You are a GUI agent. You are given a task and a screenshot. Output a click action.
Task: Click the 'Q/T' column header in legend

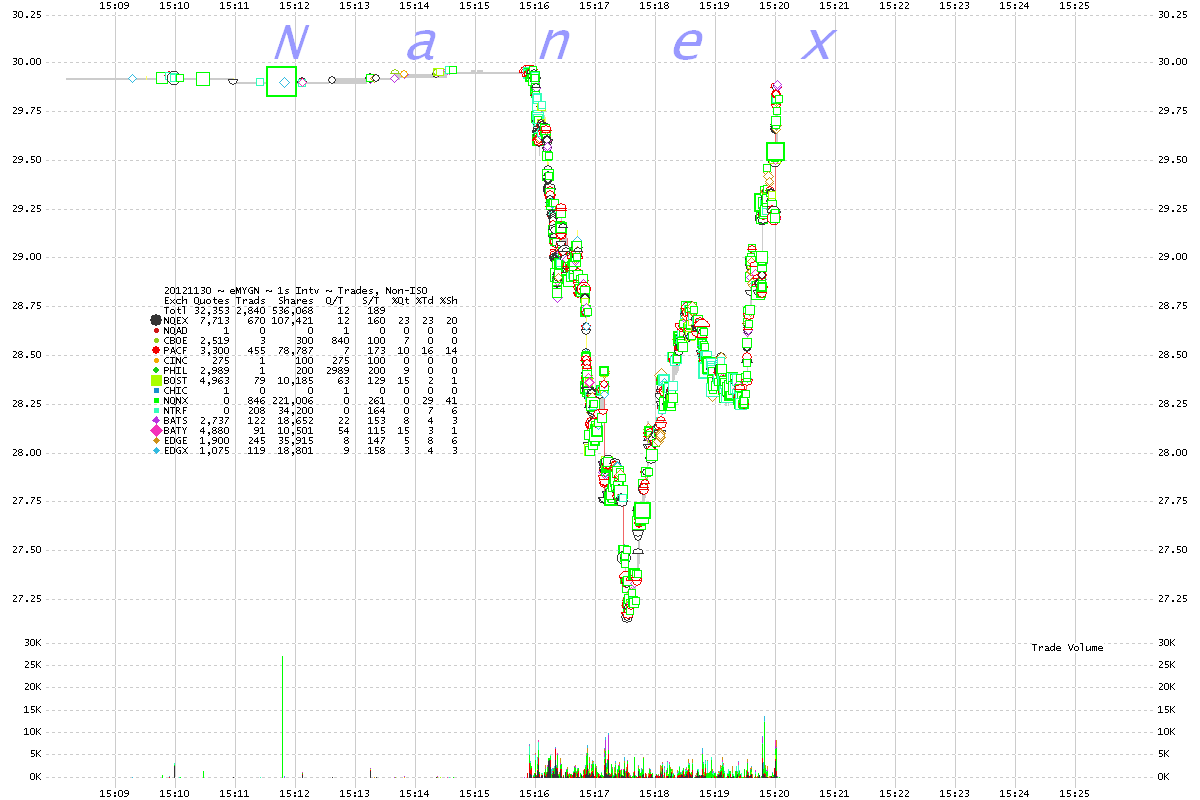334,300
